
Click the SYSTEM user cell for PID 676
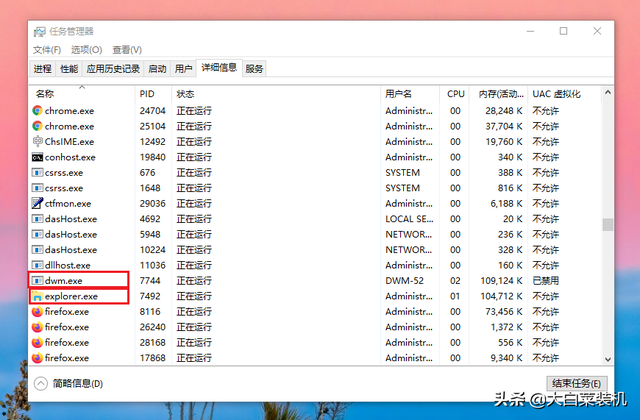tap(402, 173)
